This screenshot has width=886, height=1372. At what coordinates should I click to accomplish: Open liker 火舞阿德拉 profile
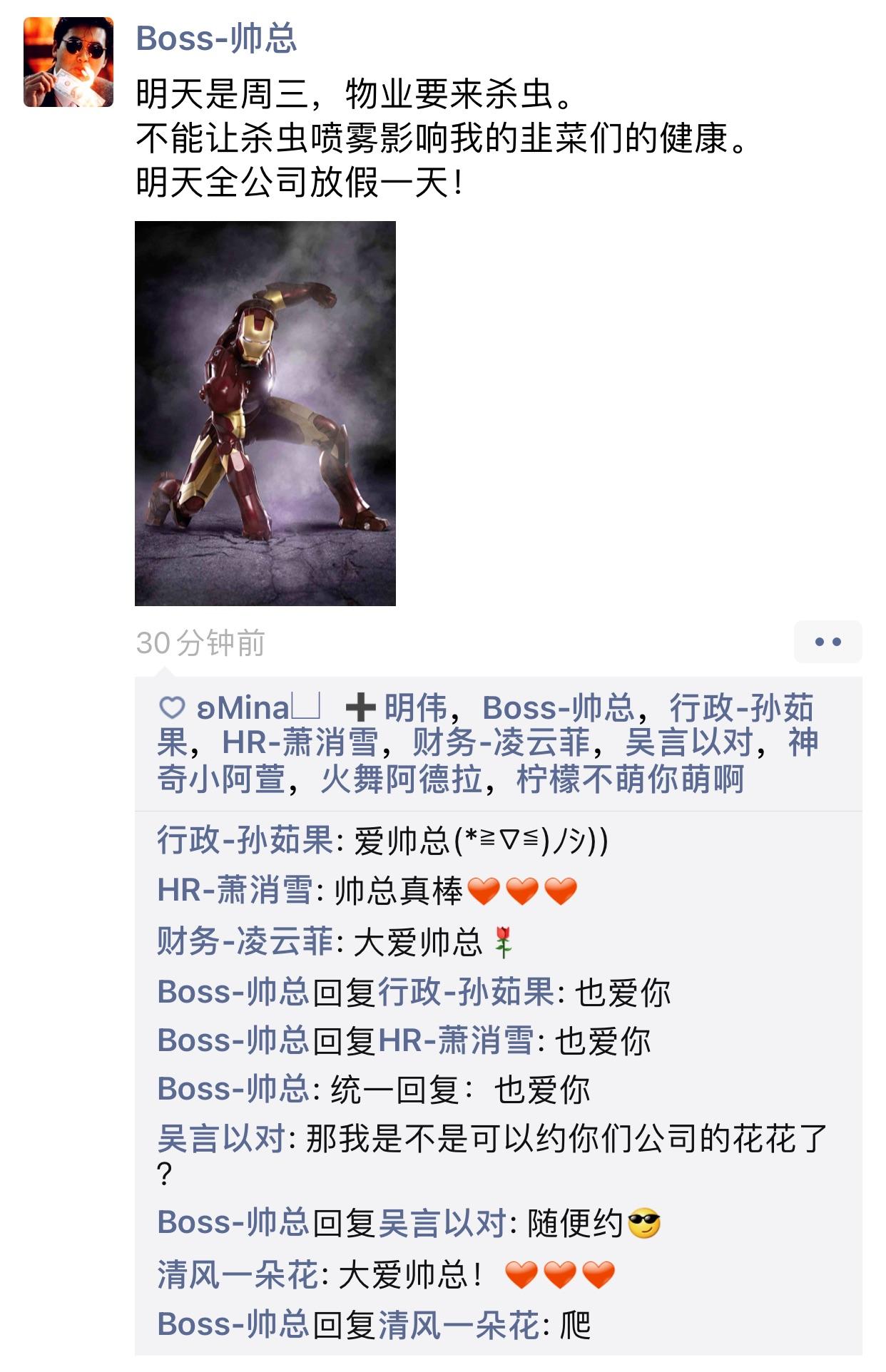click(402, 779)
